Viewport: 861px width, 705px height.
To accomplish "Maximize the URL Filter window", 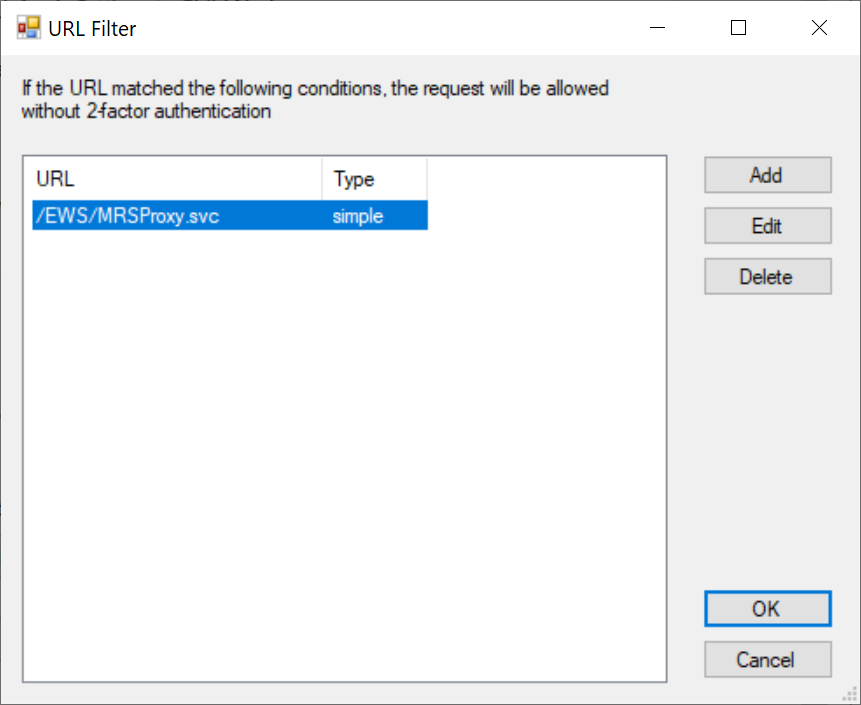I will 739,28.
